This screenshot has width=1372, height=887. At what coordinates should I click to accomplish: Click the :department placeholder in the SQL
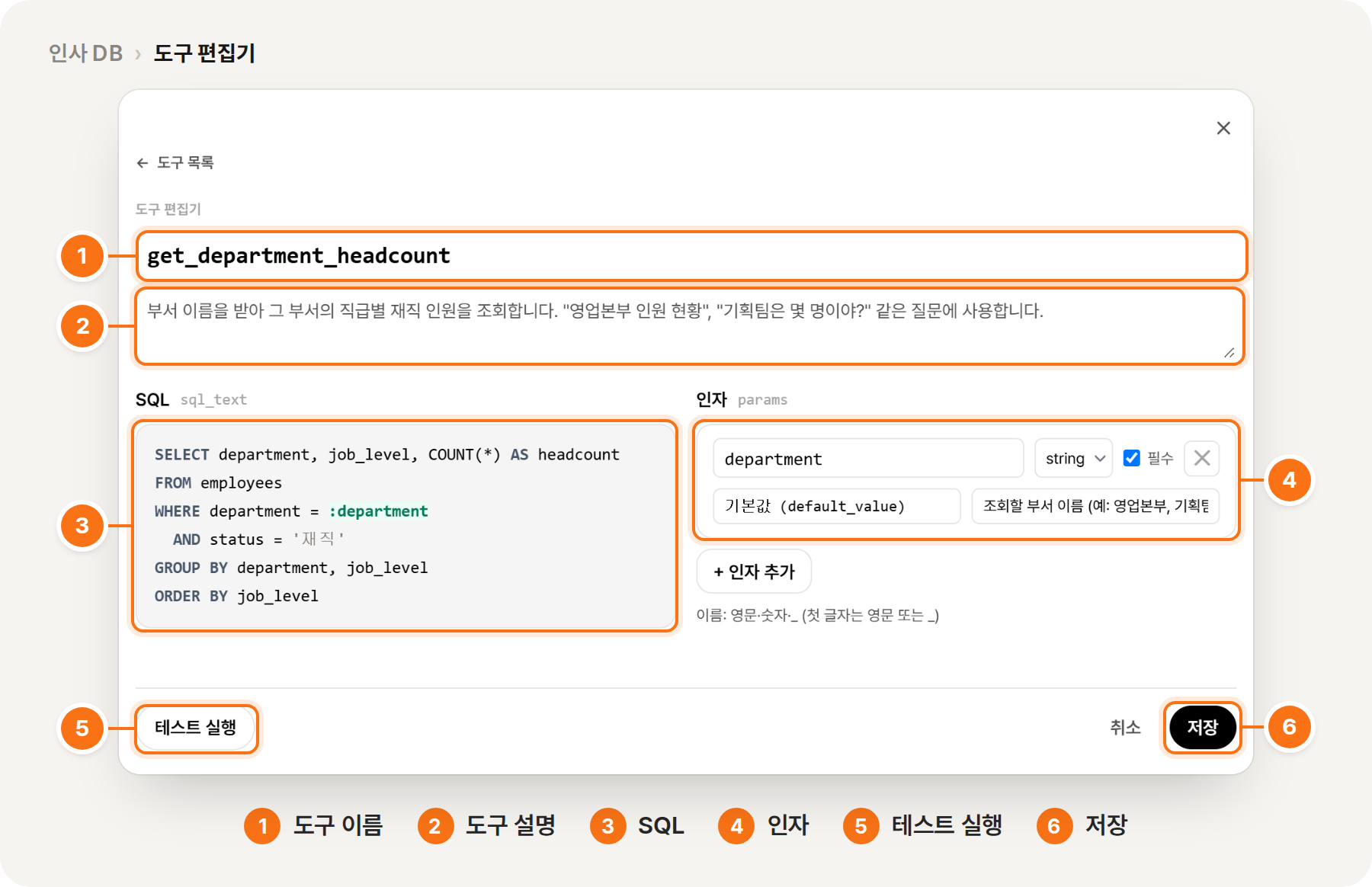(x=378, y=511)
